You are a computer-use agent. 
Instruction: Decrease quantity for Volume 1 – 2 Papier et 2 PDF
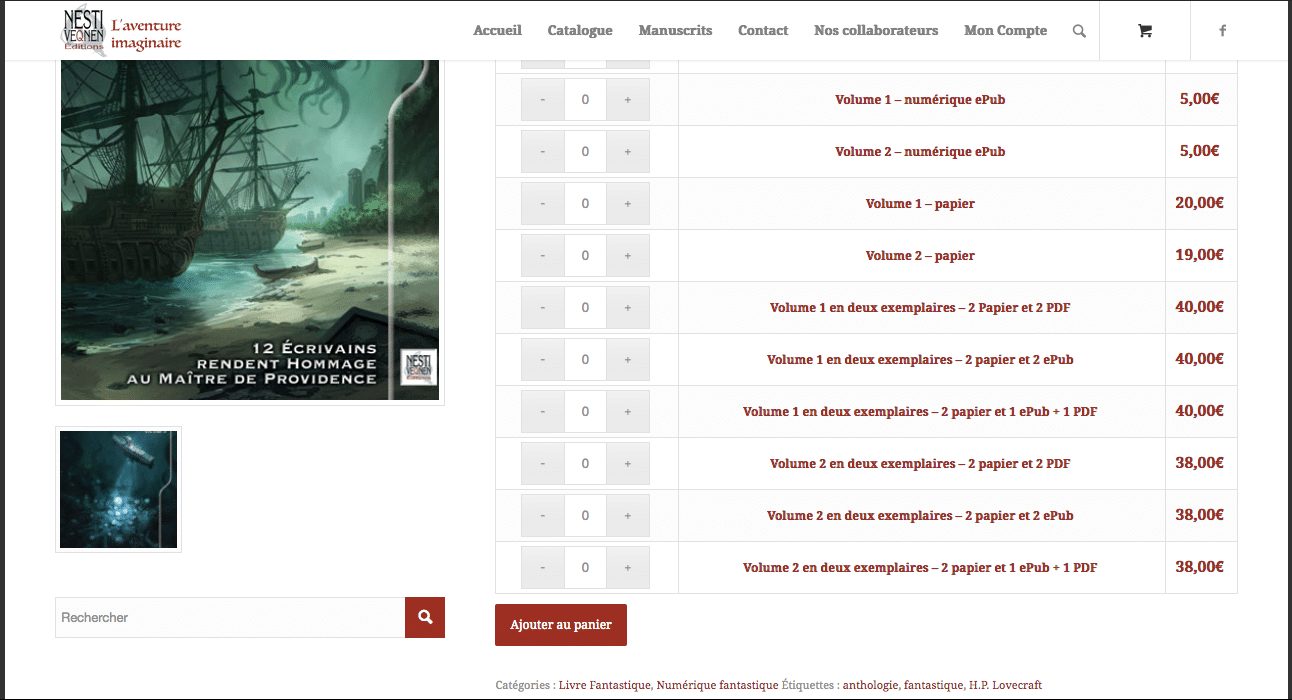[x=543, y=308]
